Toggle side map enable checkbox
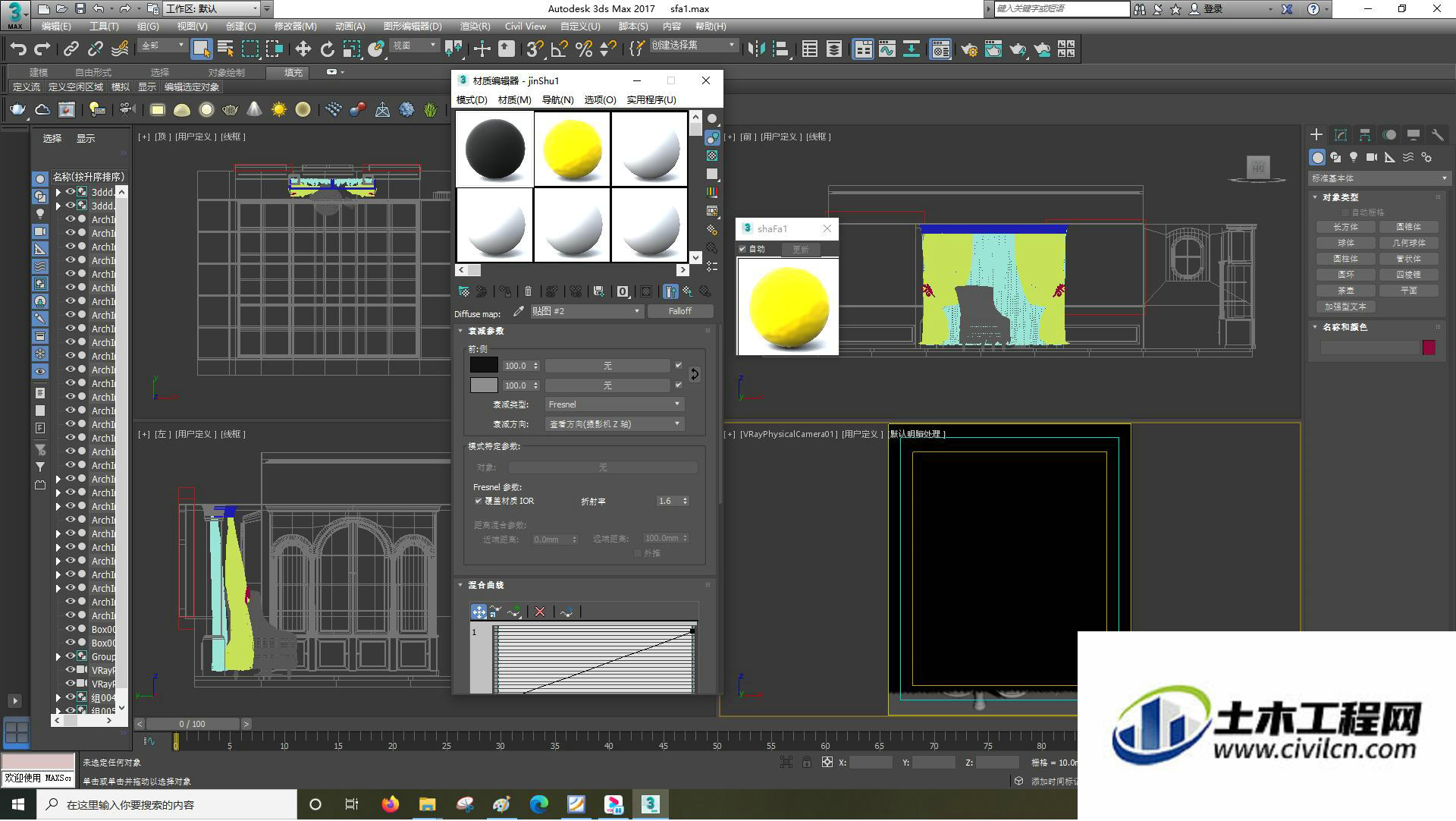This screenshot has height=821, width=1456. 679,385
